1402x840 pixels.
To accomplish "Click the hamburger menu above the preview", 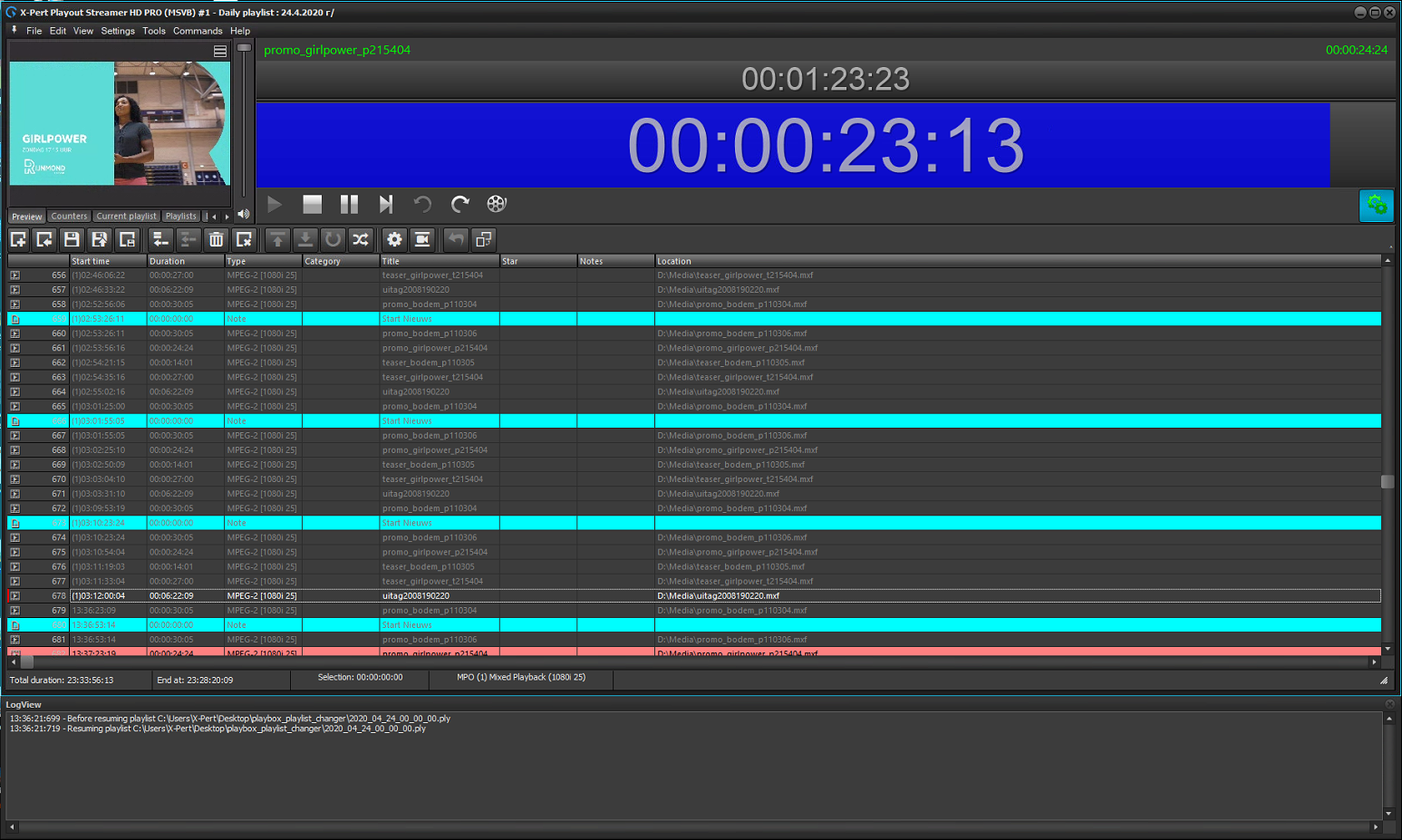I will click(219, 51).
